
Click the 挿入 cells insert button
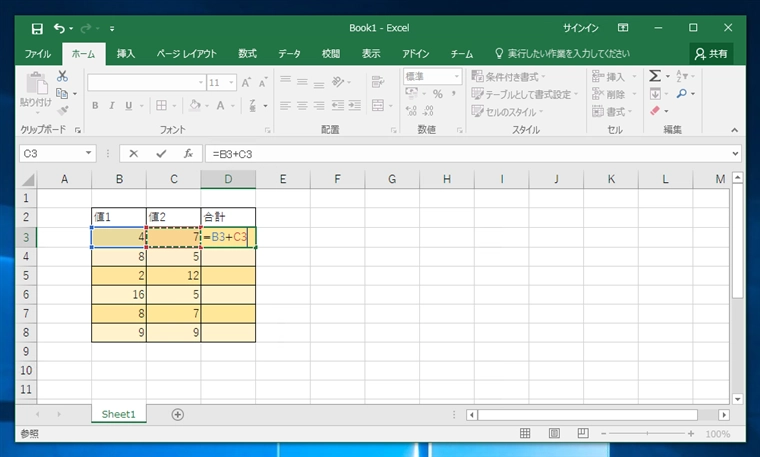point(614,77)
